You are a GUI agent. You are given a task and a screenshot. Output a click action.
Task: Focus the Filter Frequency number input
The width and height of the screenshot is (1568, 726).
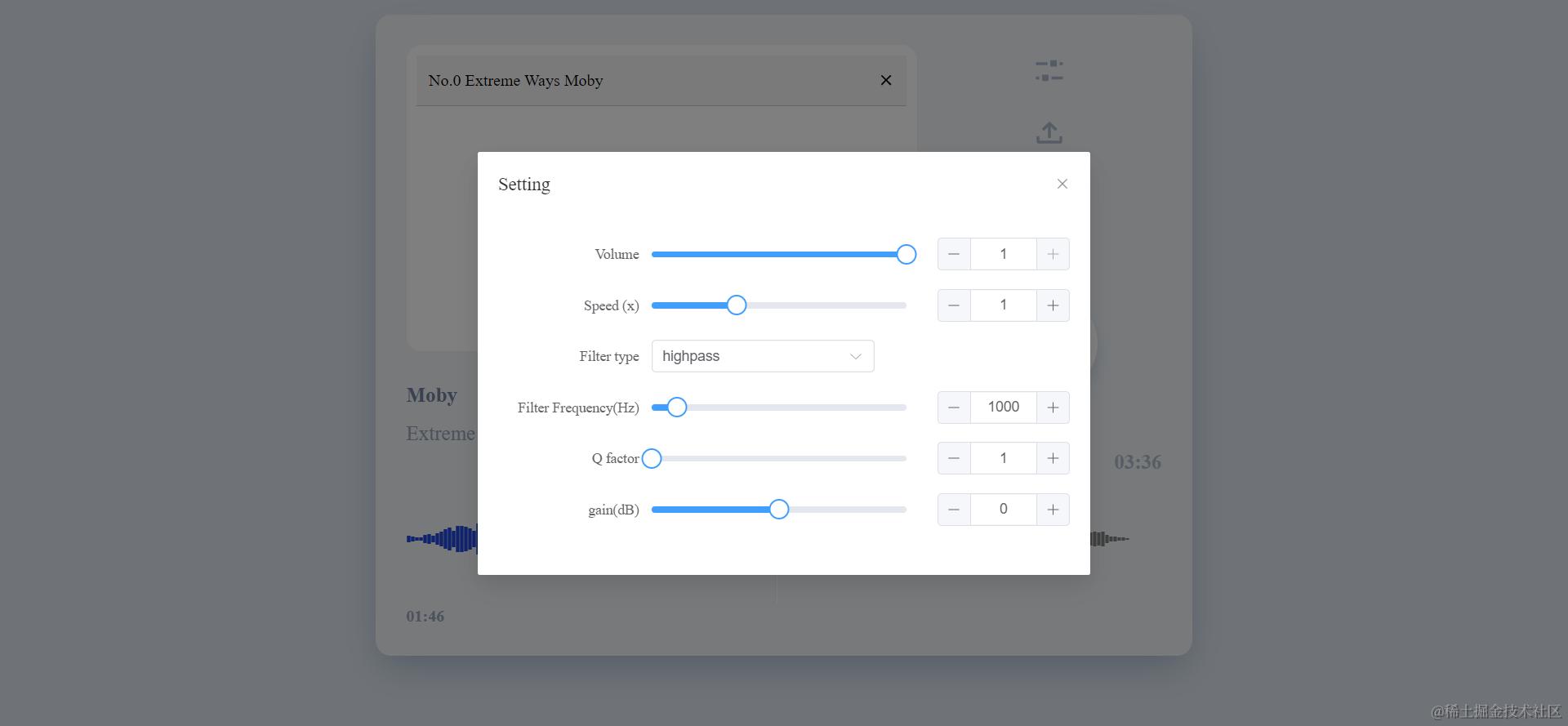coord(1004,408)
